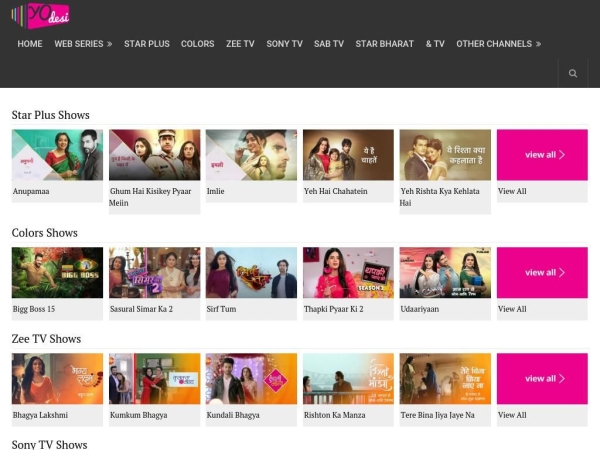This screenshot has width=600, height=450.
Task: Open the Sirf Tum thumbnail
Action: [251, 272]
